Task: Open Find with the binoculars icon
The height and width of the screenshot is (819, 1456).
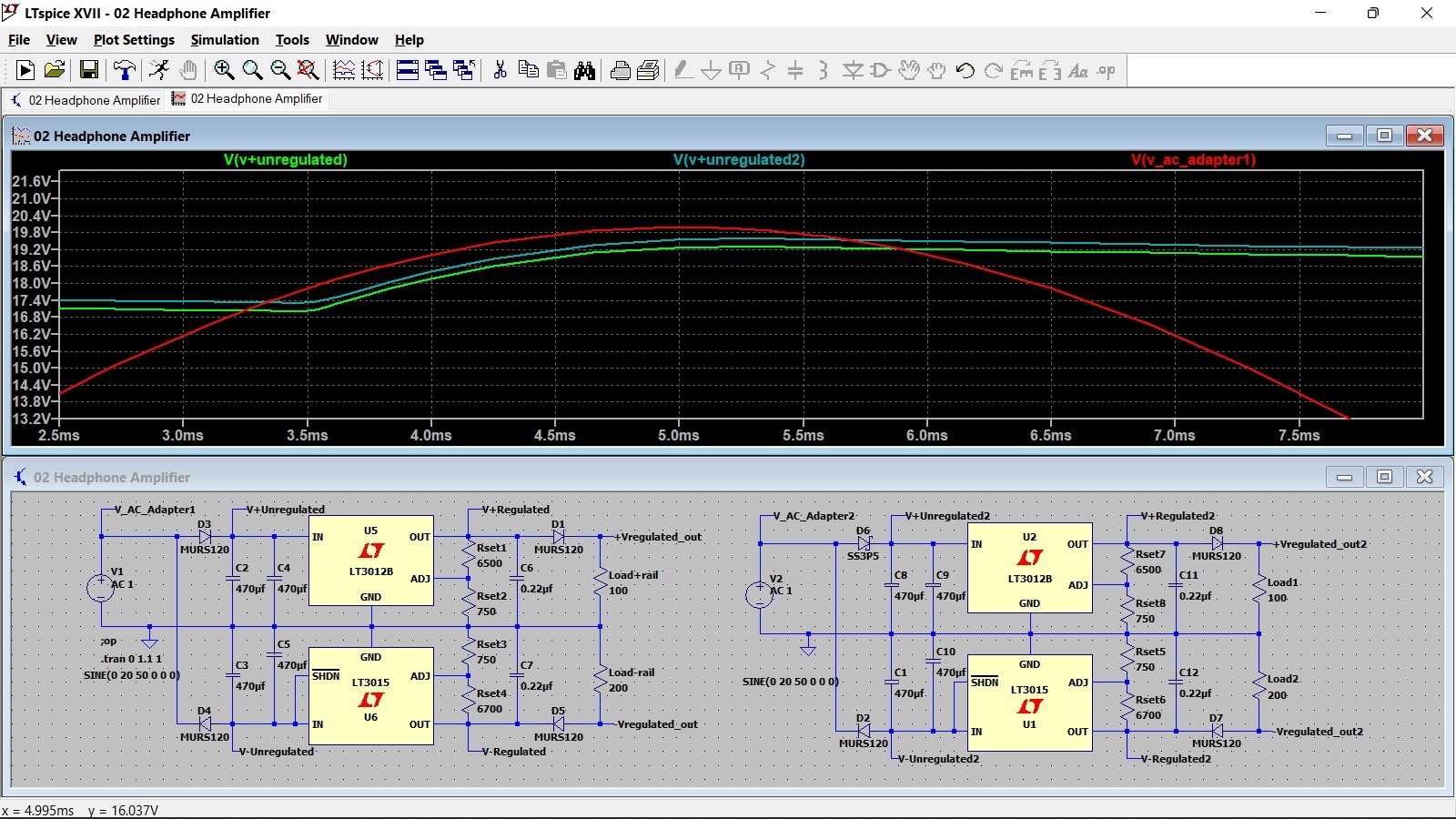Action: pyautogui.click(x=584, y=70)
